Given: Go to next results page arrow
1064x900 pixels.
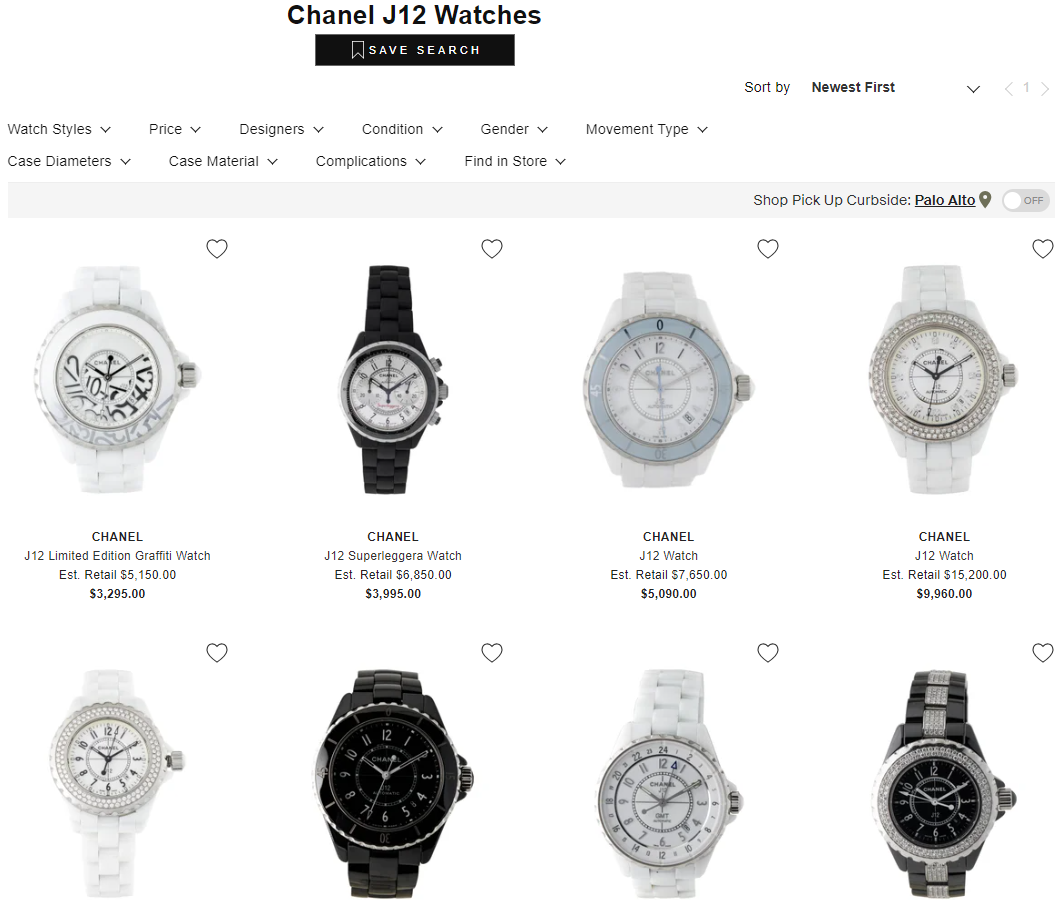Looking at the screenshot, I should click(x=1045, y=89).
